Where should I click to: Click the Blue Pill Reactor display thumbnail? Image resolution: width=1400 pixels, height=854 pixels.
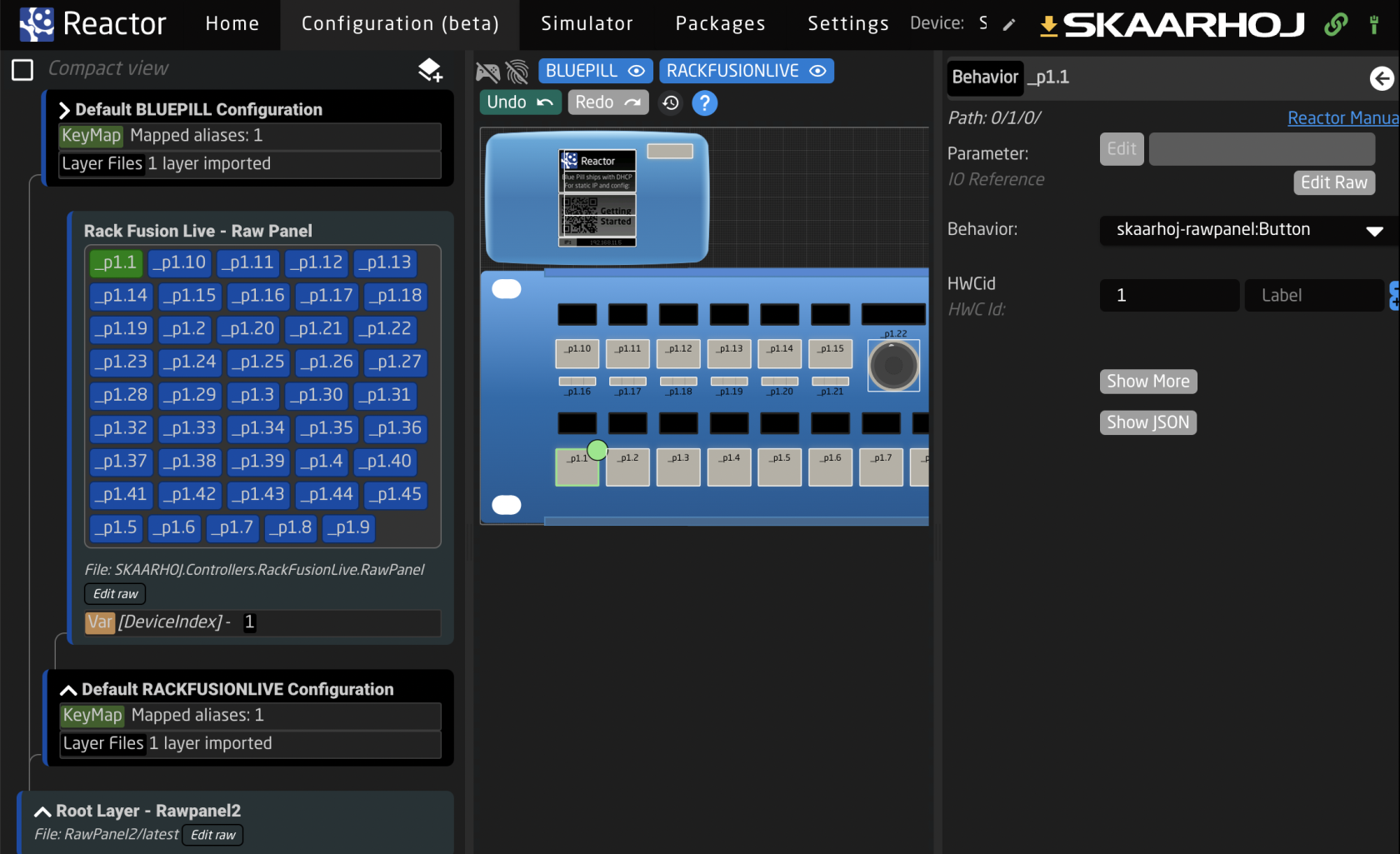coord(597,197)
